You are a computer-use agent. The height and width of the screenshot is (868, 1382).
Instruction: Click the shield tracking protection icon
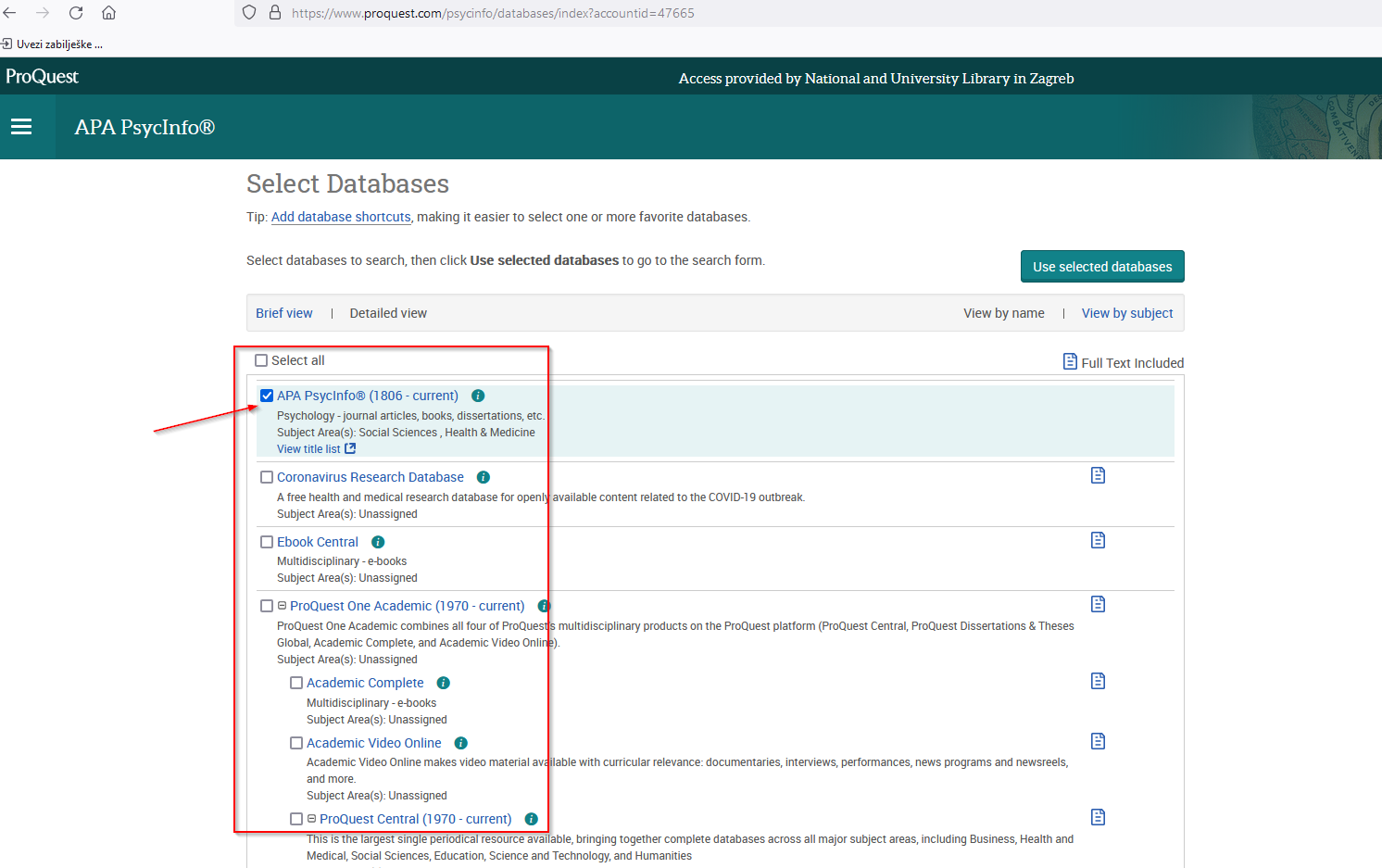[x=248, y=13]
